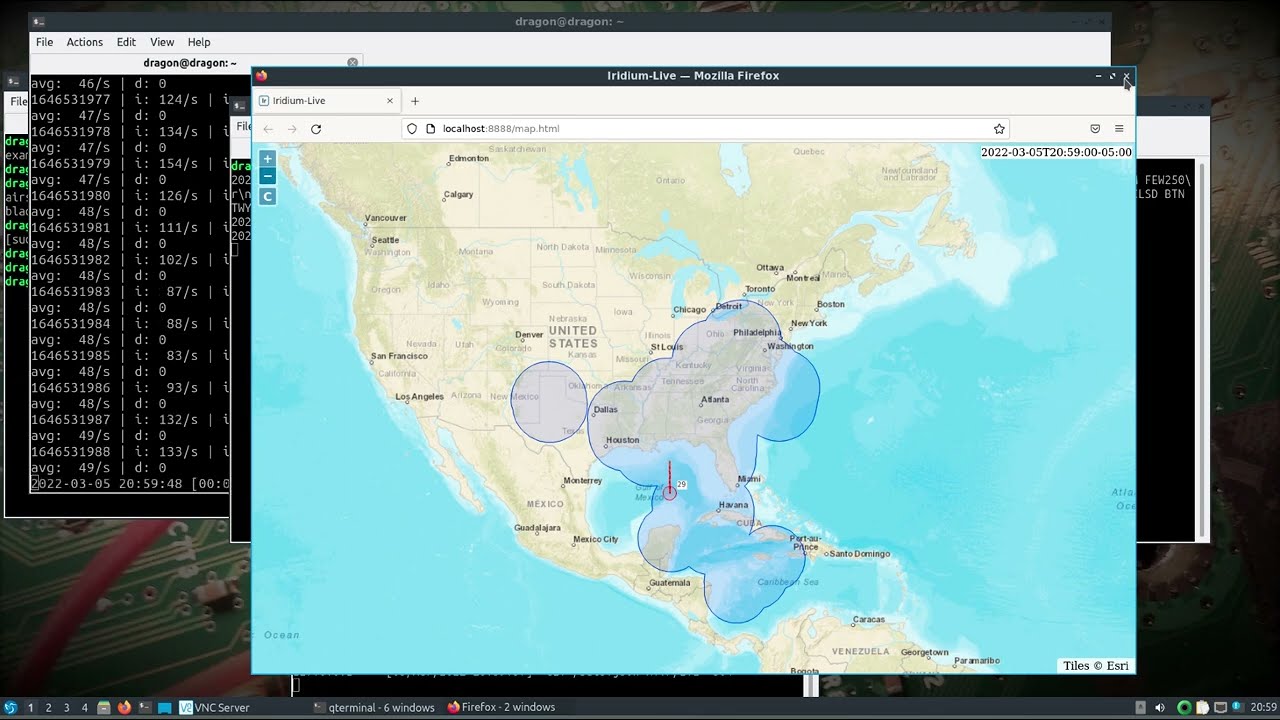Viewport: 1280px width, 720px height.
Task: Open the Save to Pocket icon
Action: click(x=1095, y=129)
